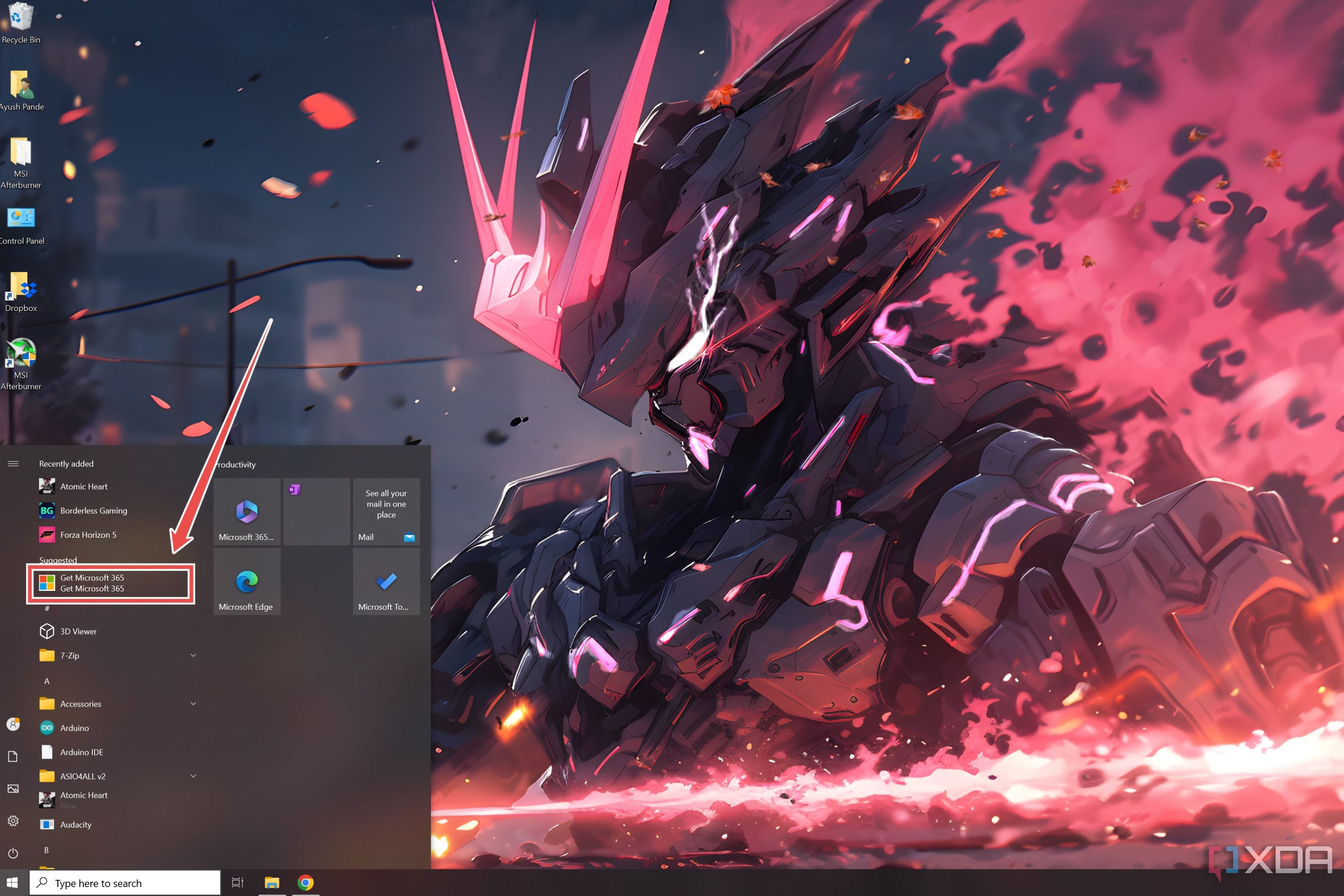
Task: Open the Dropbox desktop shortcut
Action: tap(21, 293)
